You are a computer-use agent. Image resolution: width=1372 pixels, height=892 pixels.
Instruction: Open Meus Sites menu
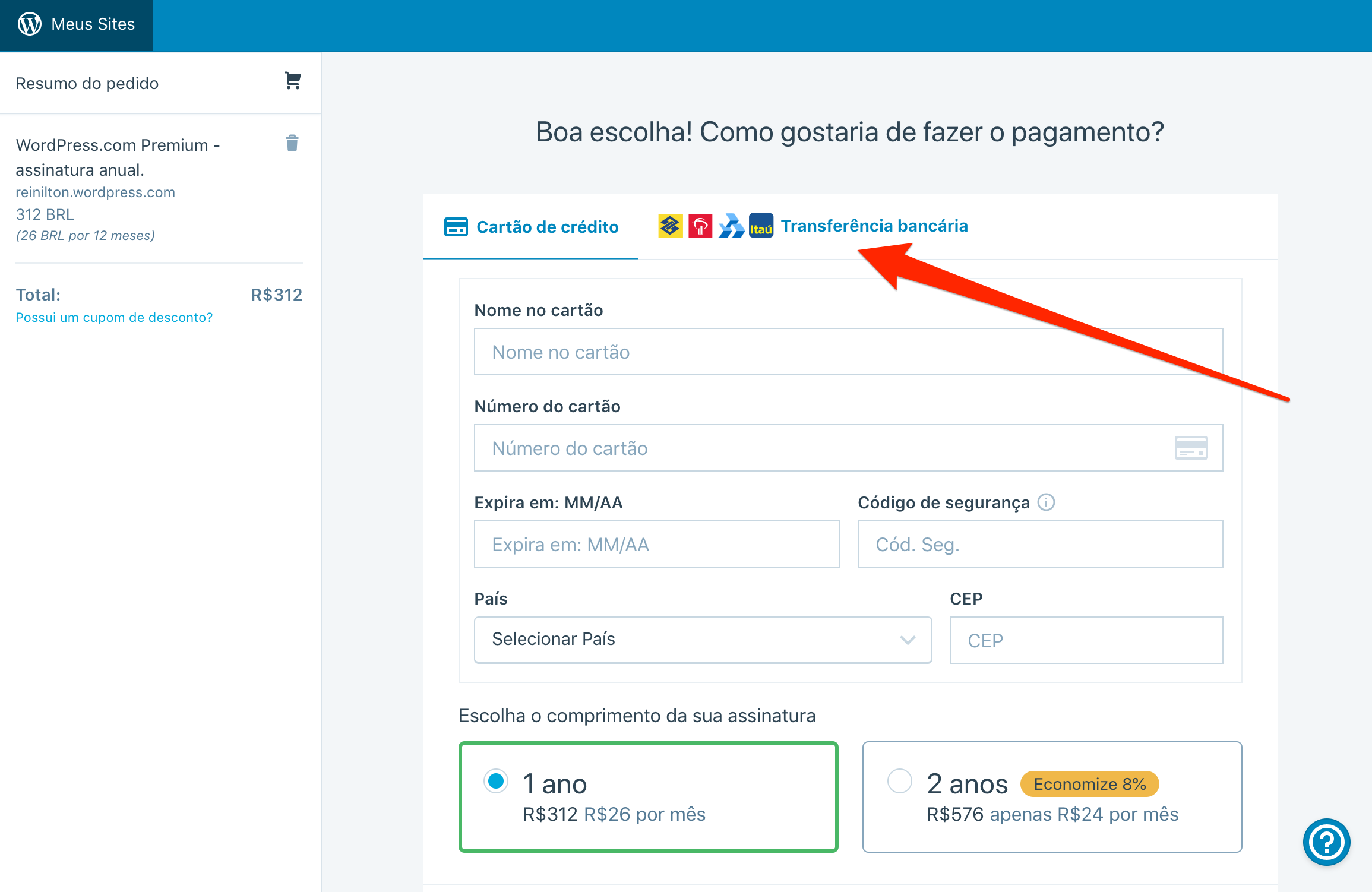coord(93,24)
